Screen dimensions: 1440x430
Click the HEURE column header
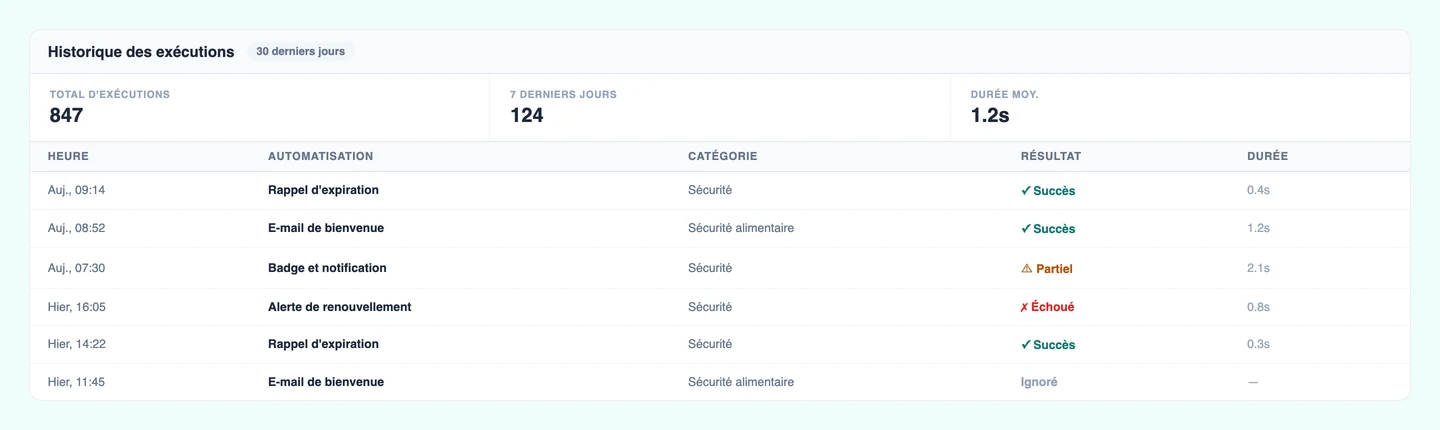click(68, 156)
